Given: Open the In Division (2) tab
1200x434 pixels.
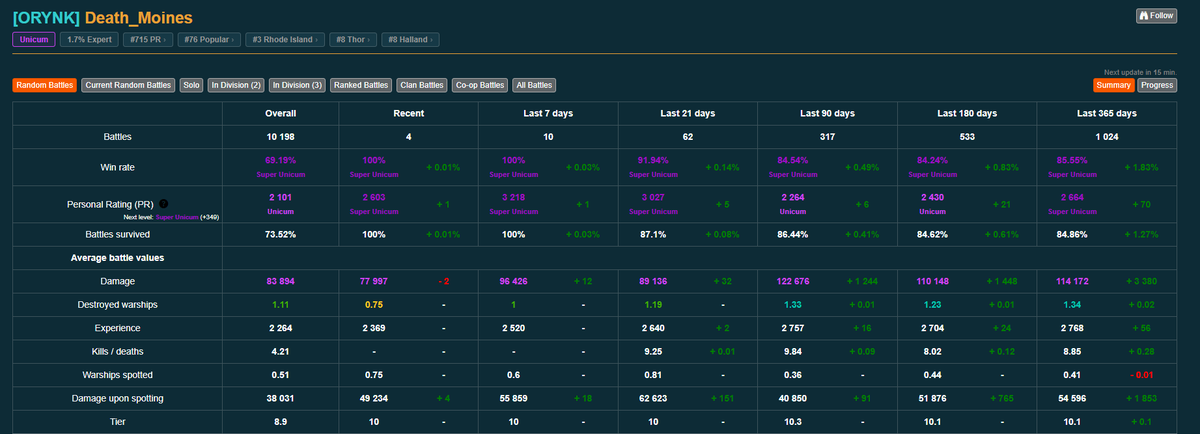Looking at the screenshot, I should click(x=236, y=86).
